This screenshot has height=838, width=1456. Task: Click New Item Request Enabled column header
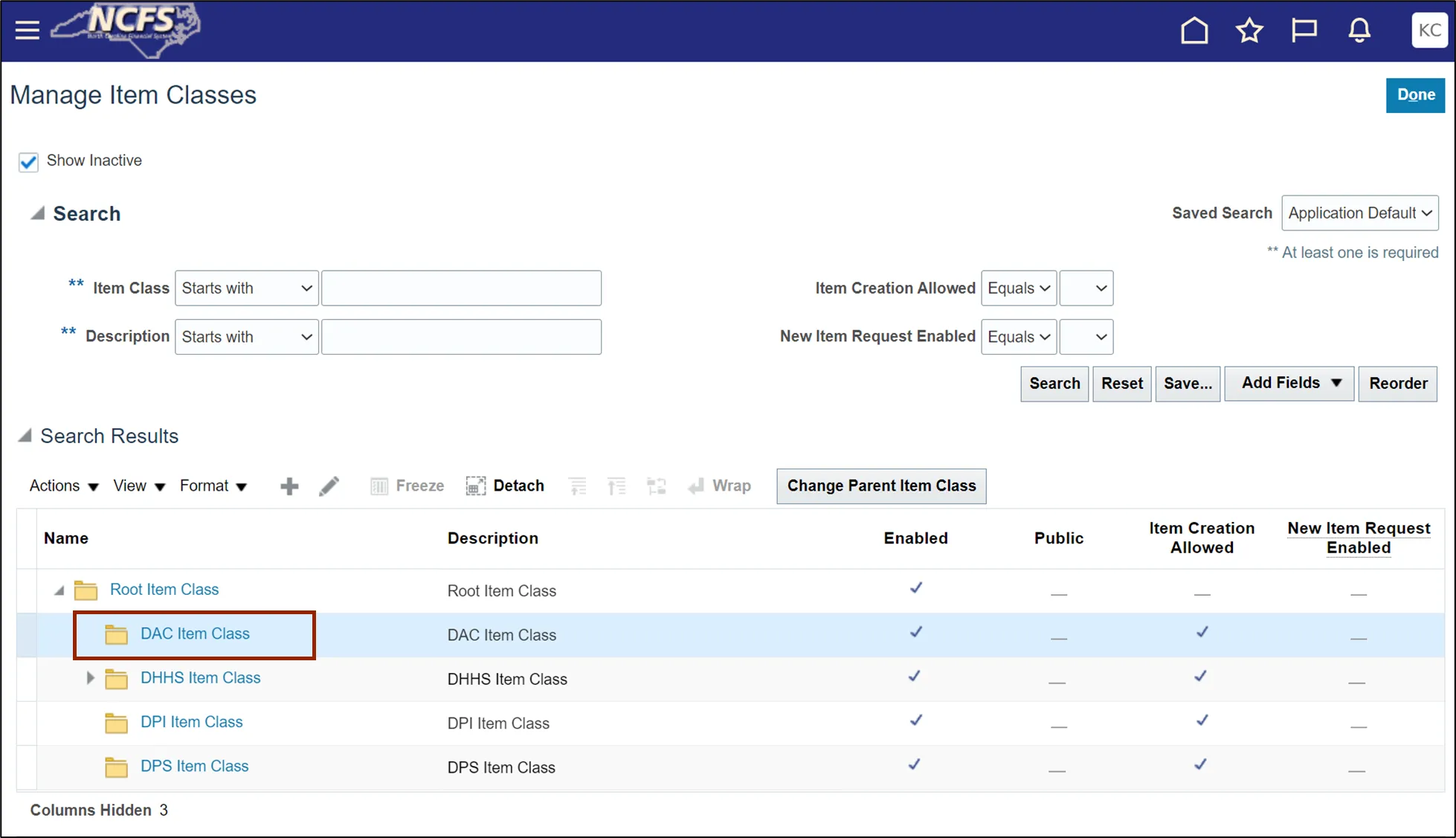1359,538
